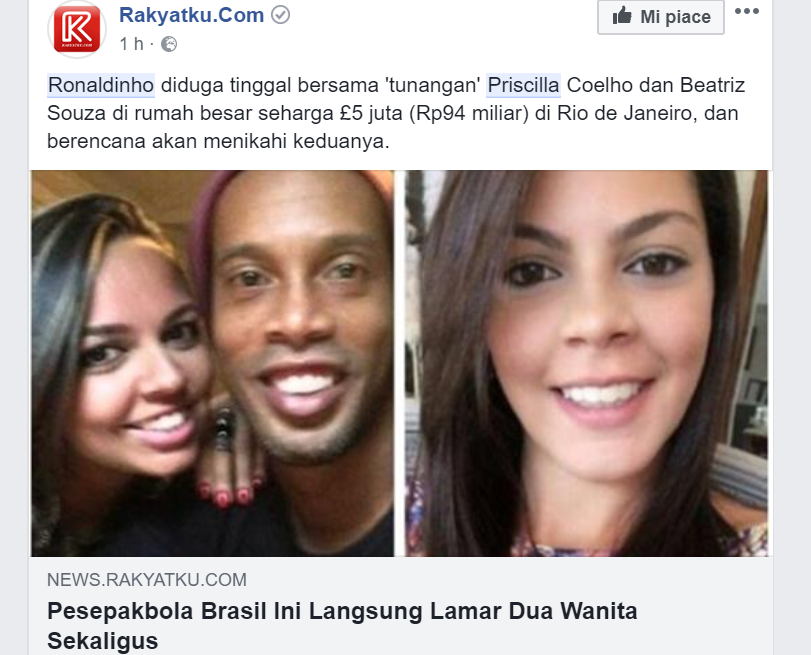Click the link preview footer area

point(401,606)
